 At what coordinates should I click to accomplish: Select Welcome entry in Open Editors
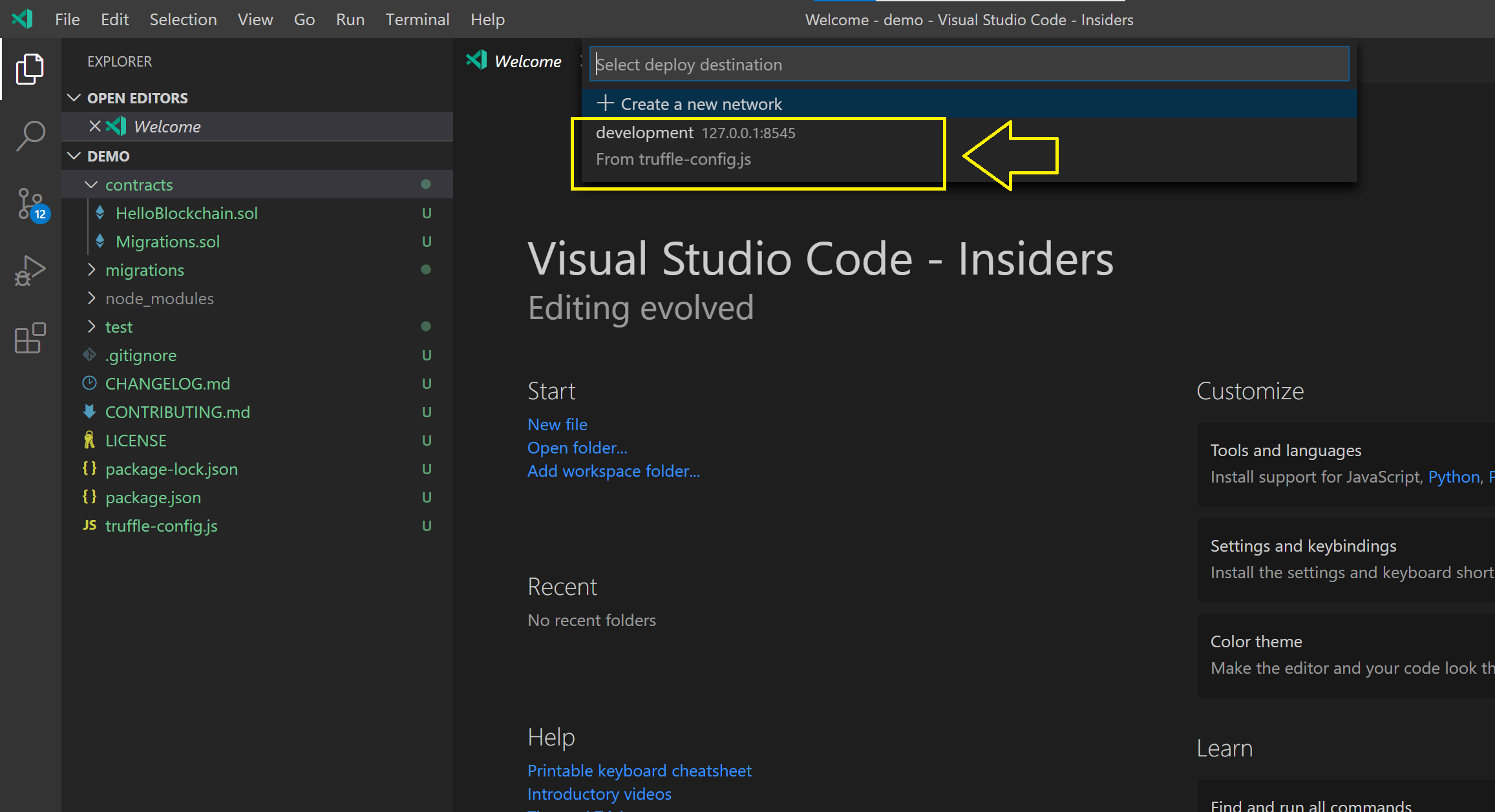point(257,126)
